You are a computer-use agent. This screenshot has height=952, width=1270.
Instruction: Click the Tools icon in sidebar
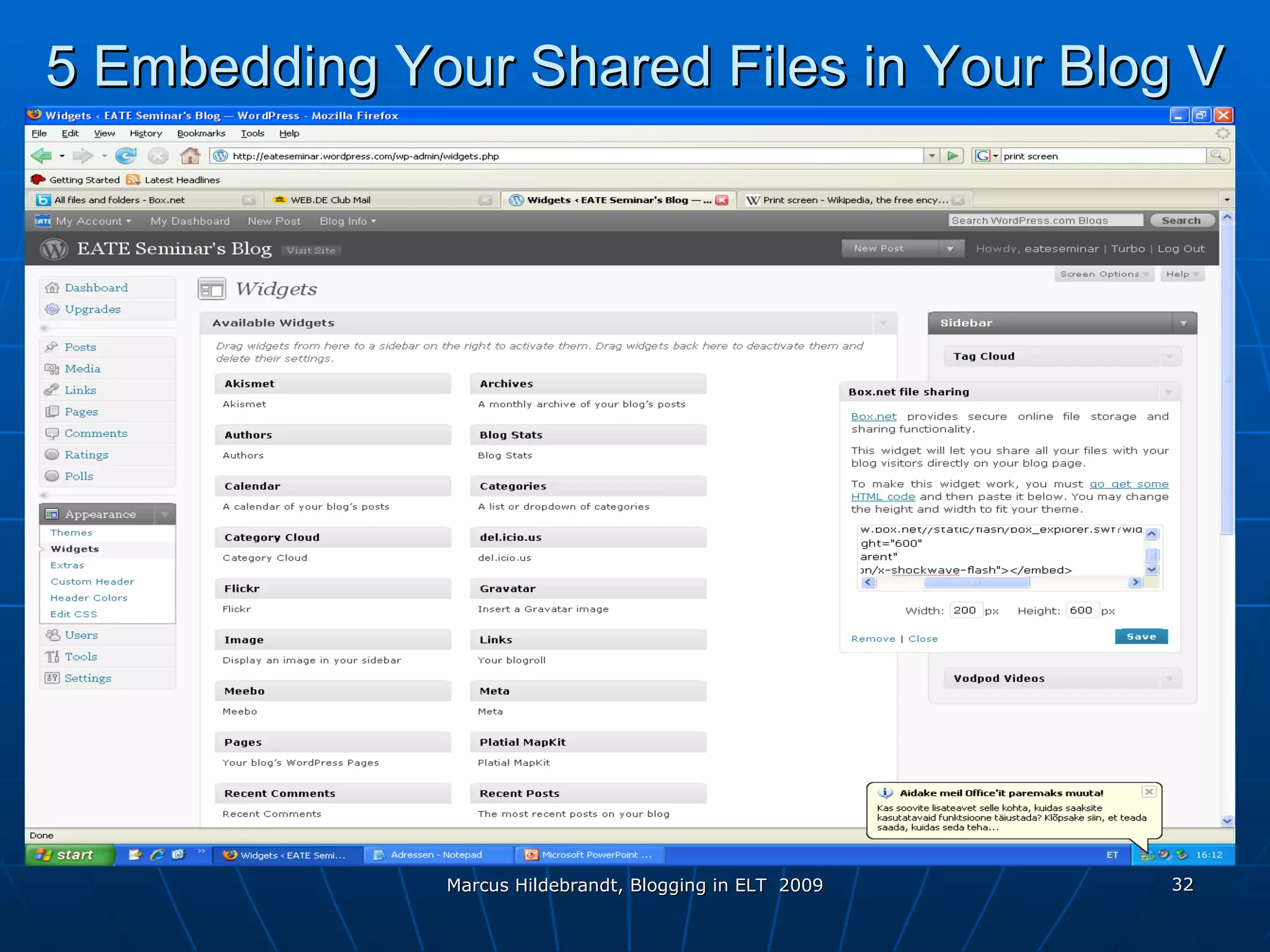[x=52, y=656]
